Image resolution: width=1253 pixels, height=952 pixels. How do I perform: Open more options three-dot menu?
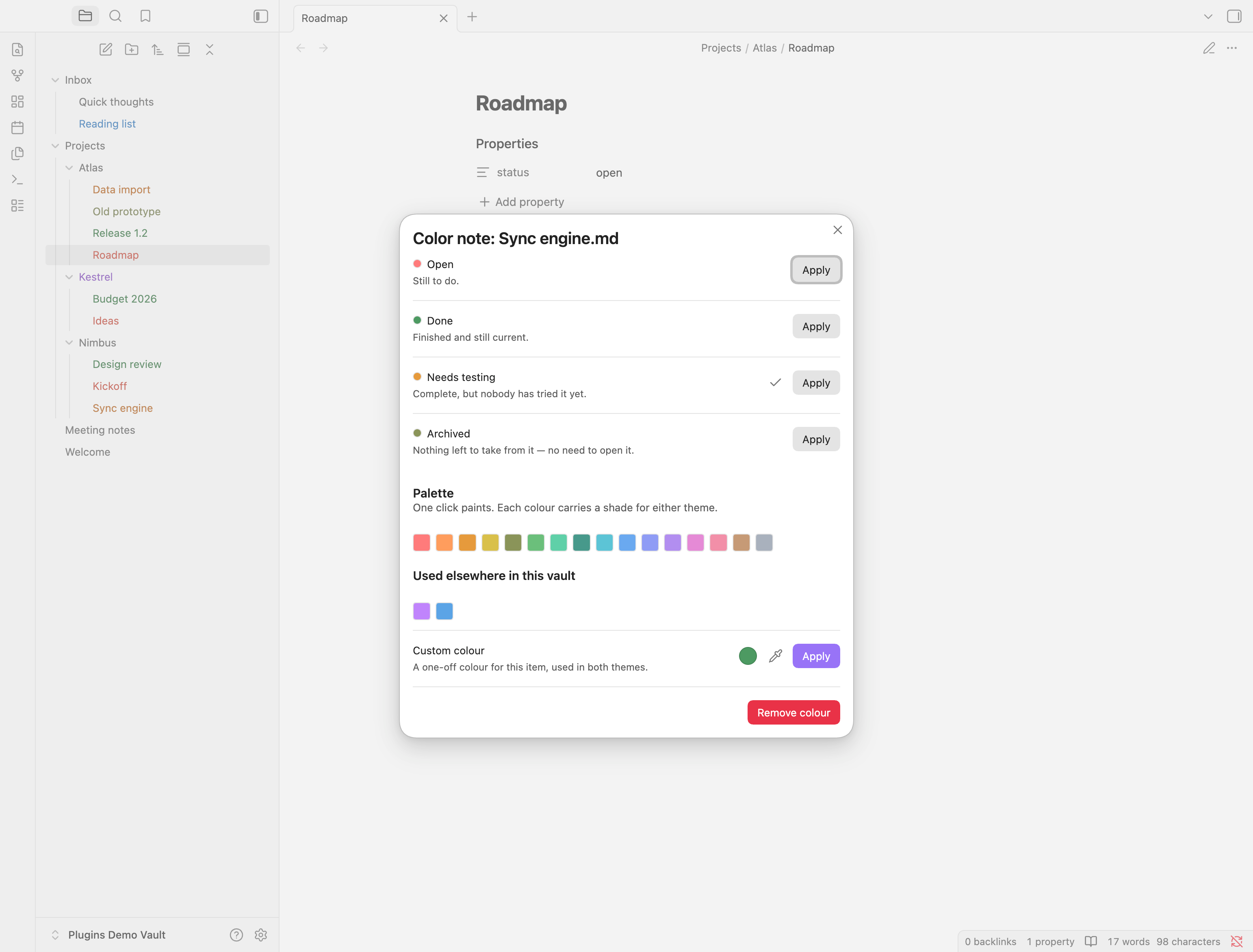[x=1232, y=48]
